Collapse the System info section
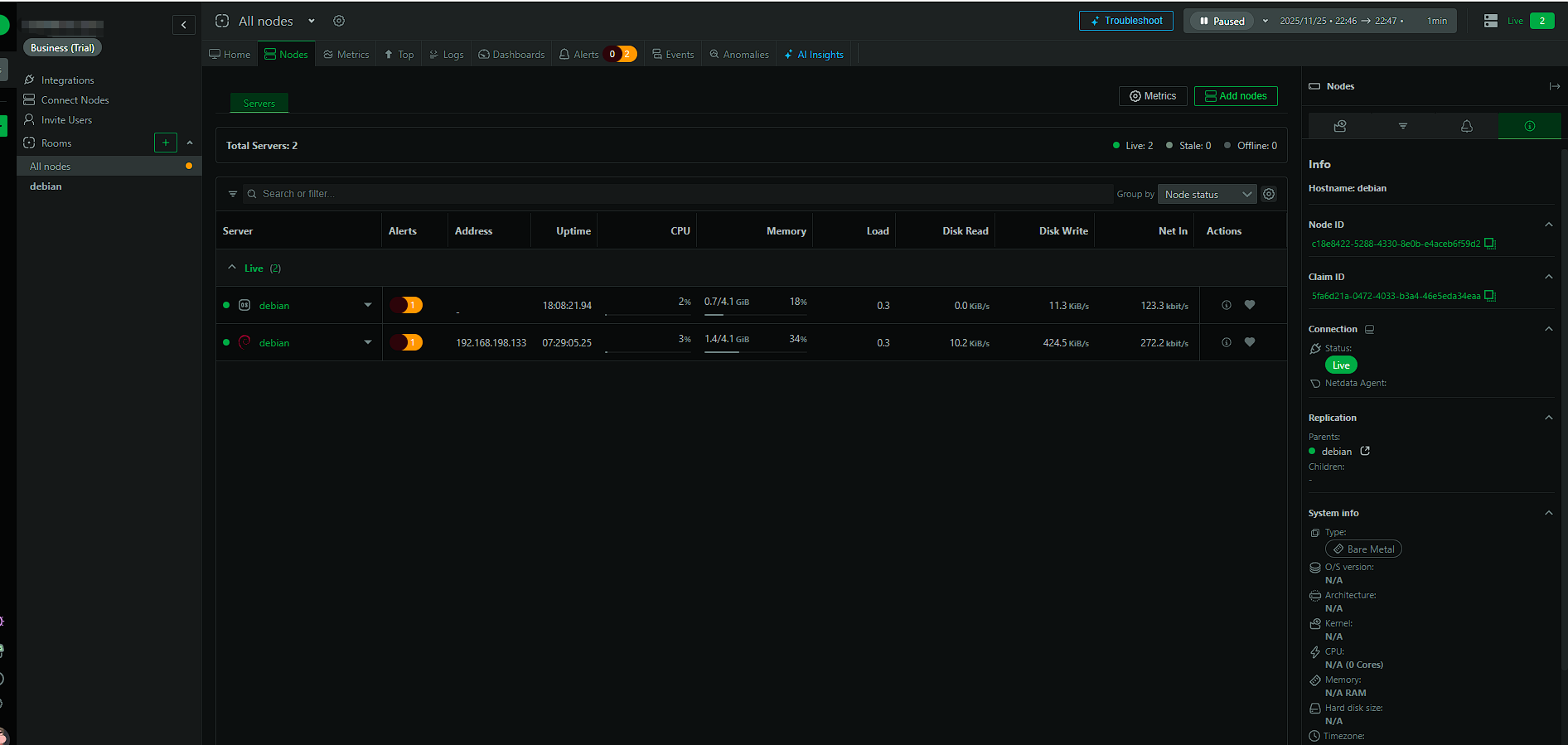The width and height of the screenshot is (1568, 745). [x=1548, y=513]
